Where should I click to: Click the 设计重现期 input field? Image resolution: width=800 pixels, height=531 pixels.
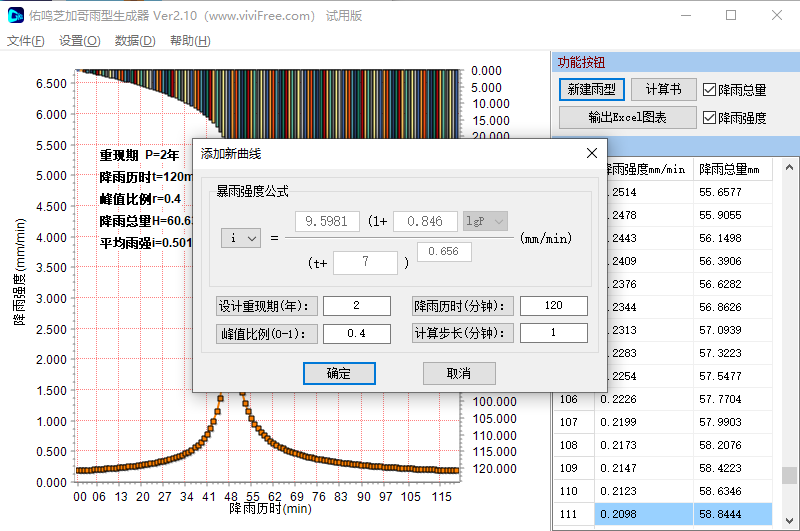tap(356, 306)
